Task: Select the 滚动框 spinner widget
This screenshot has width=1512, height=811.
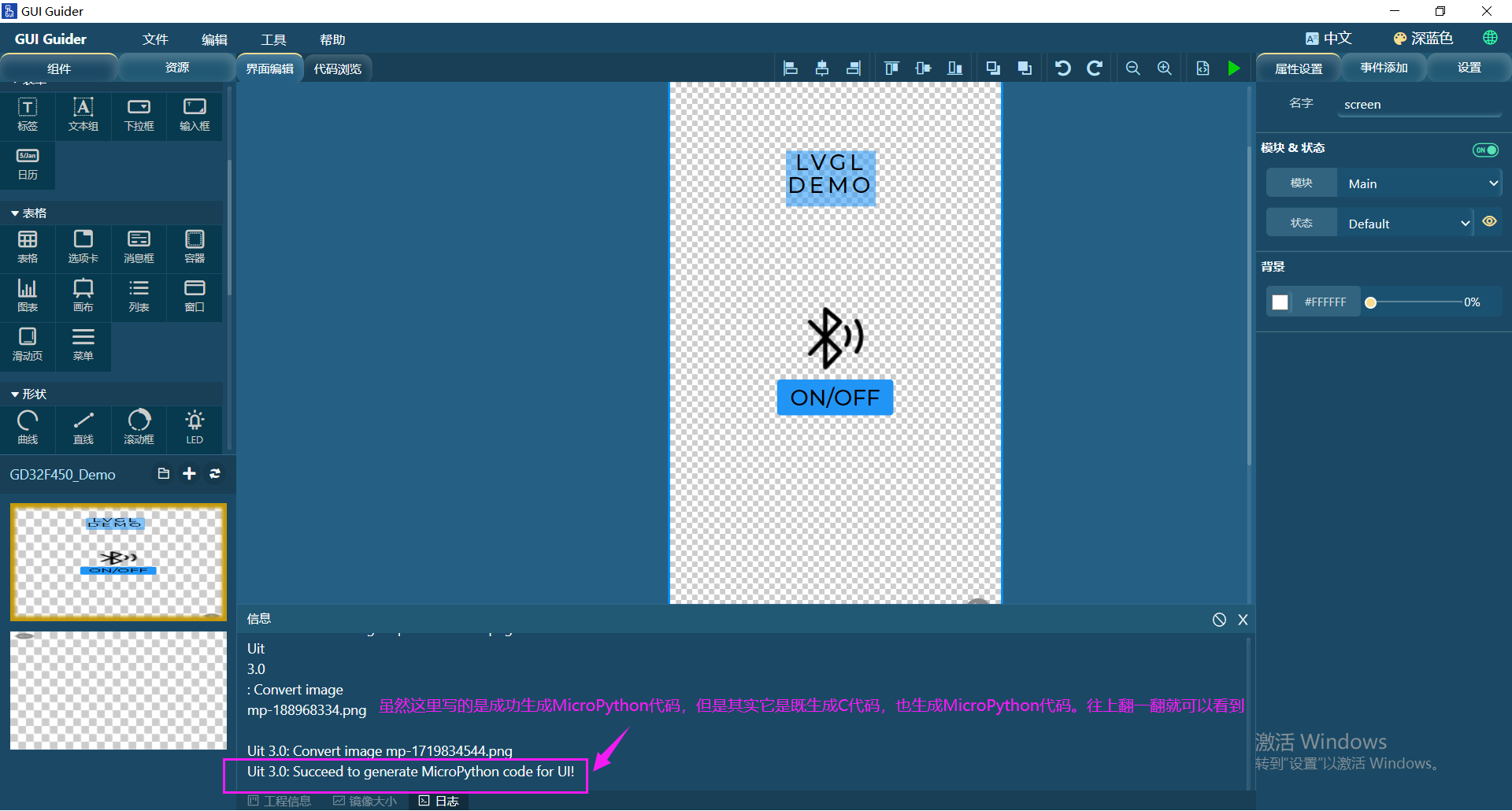Action: coord(139,428)
